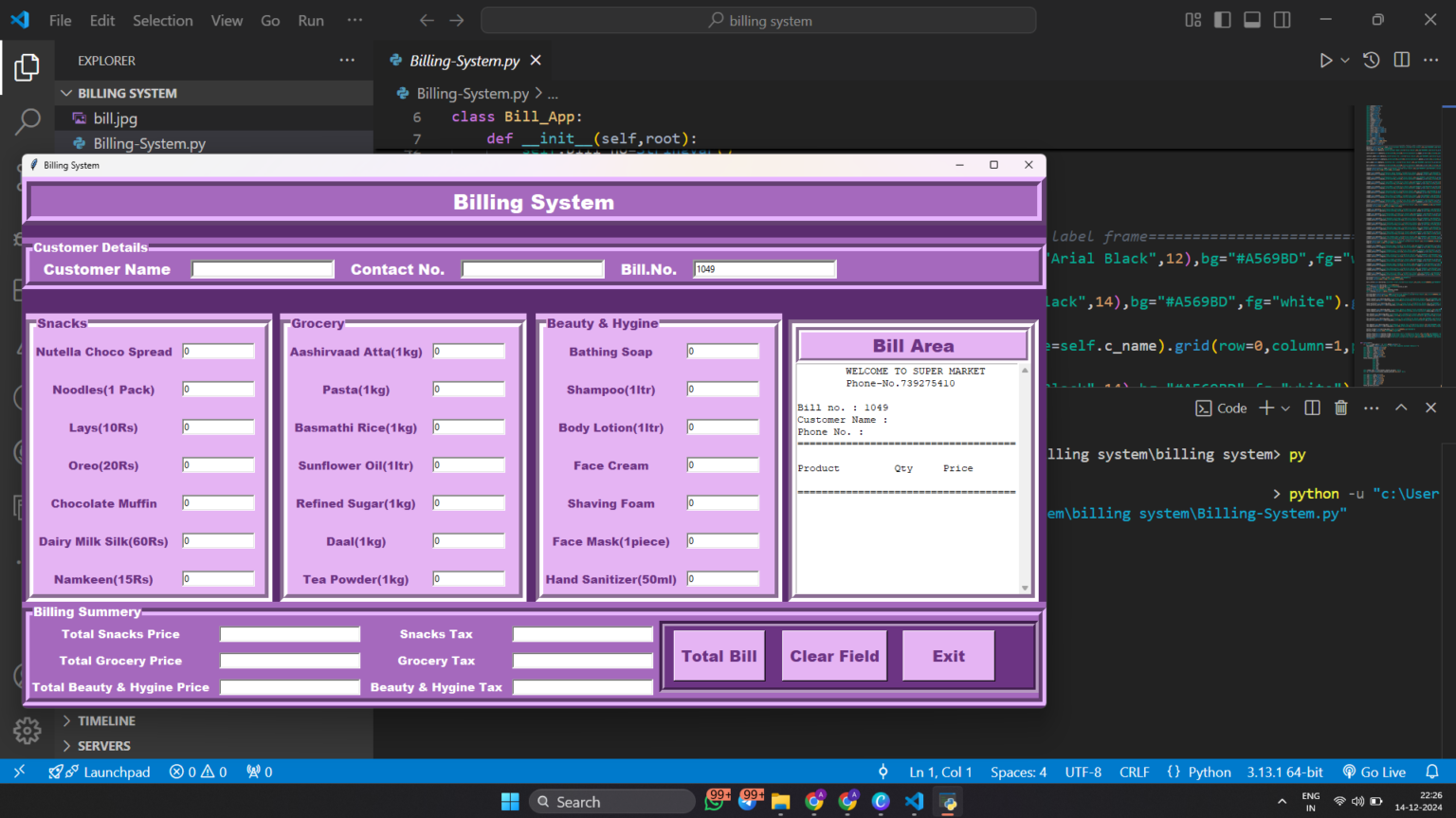1456x818 pixels.
Task: Open Search in the Activity Bar
Action: 27,121
